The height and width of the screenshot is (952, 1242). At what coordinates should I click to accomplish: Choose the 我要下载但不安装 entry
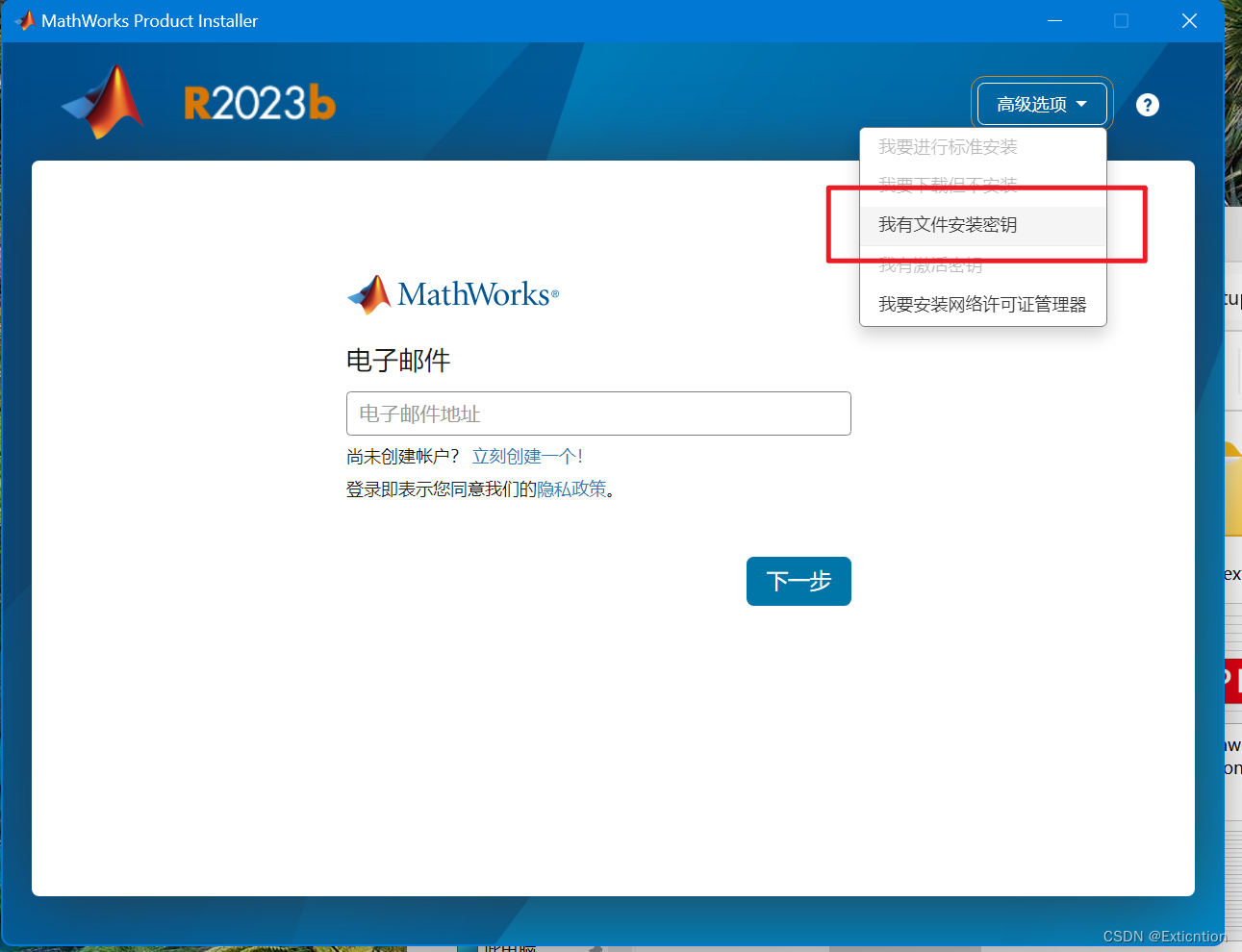coord(982,185)
